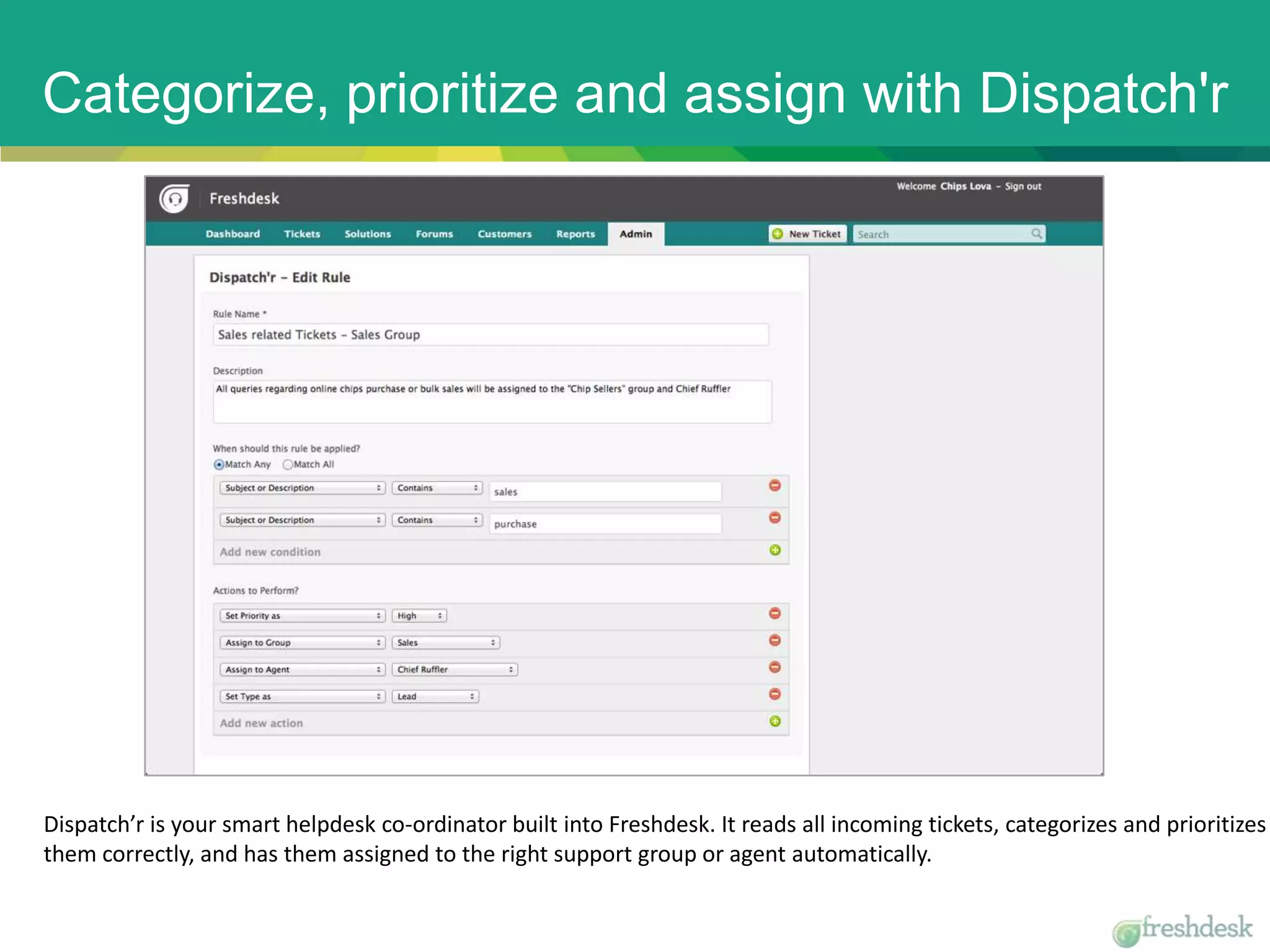Click the Sign out link
Viewport: 1270px width, 952px height.
(x=1023, y=187)
